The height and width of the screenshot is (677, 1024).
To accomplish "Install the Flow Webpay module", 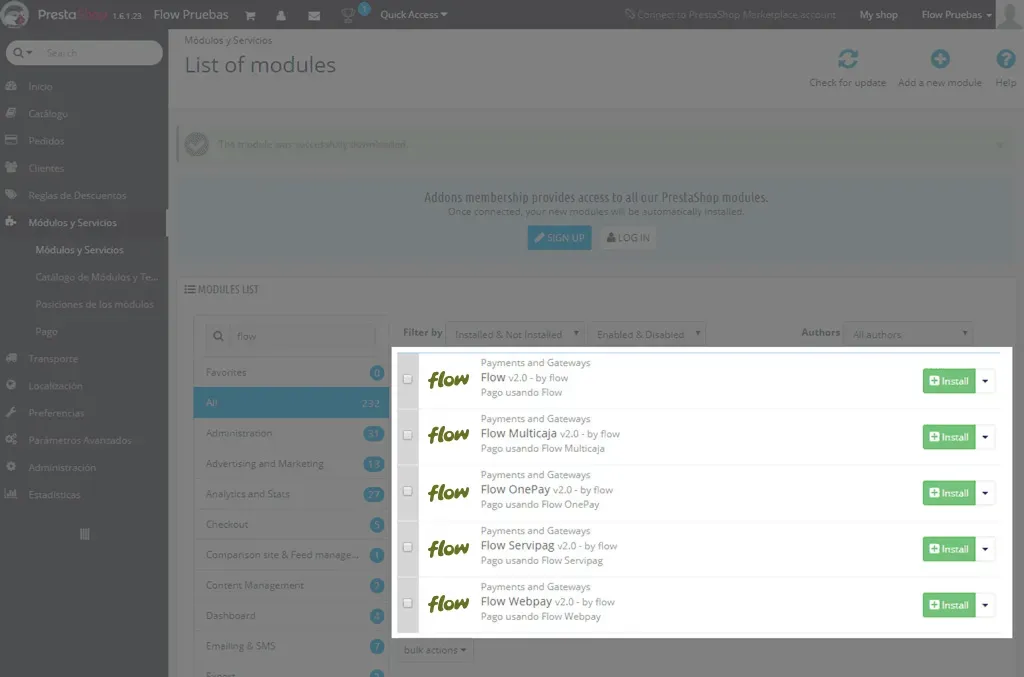I will pos(949,605).
